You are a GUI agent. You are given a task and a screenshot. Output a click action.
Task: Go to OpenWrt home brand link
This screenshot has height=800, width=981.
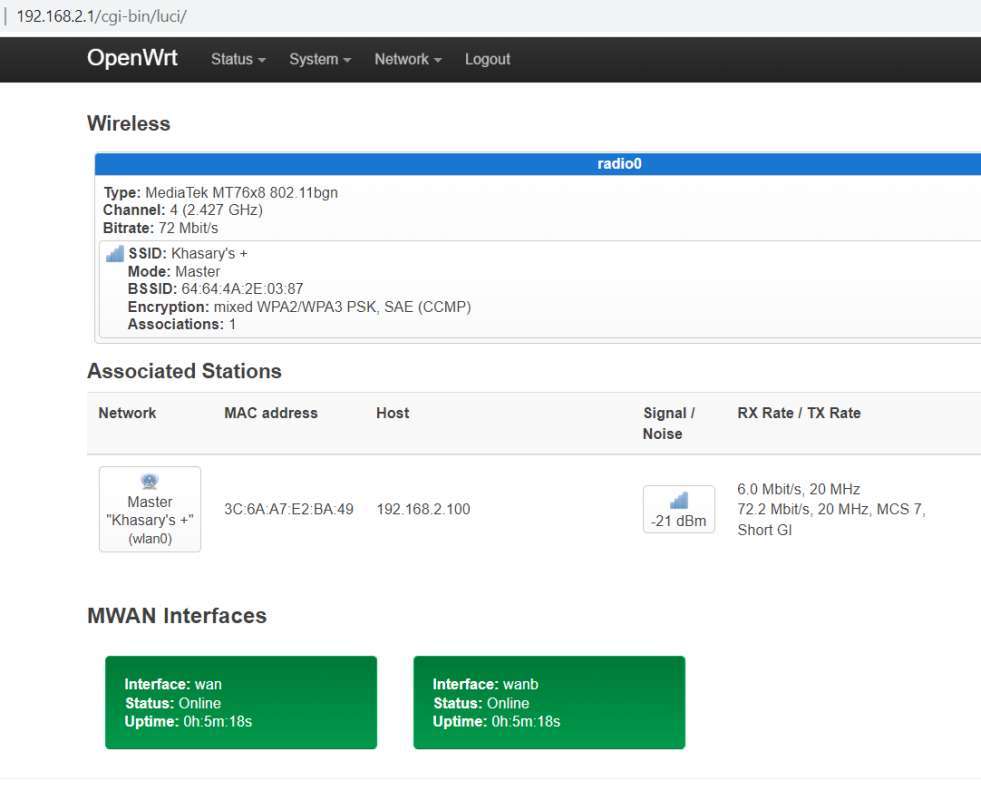click(132, 58)
